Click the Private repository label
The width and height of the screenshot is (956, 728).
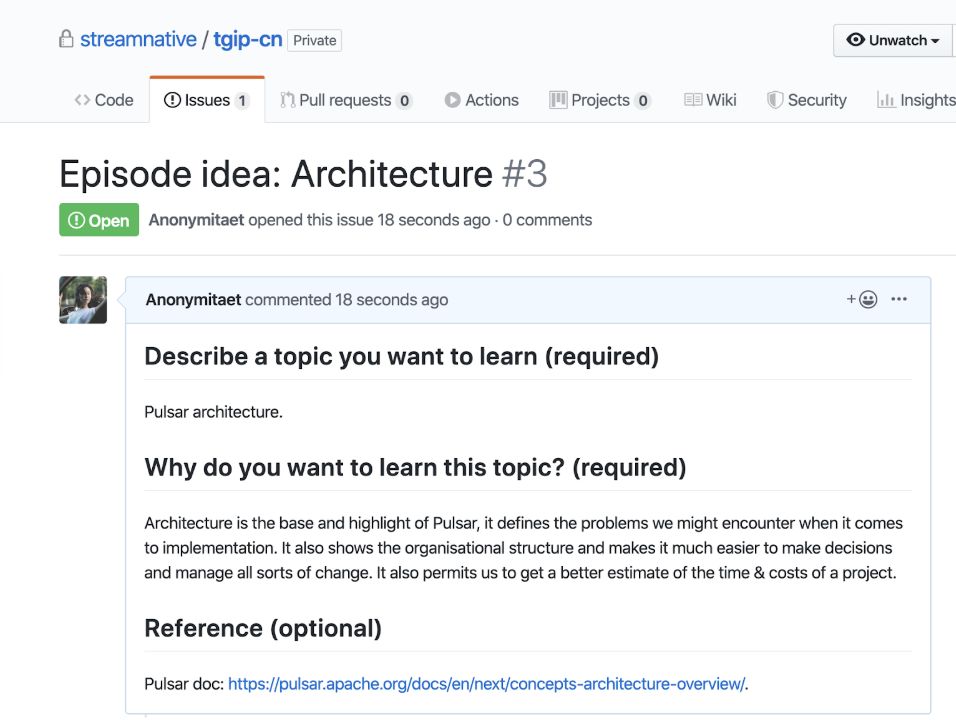315,40
